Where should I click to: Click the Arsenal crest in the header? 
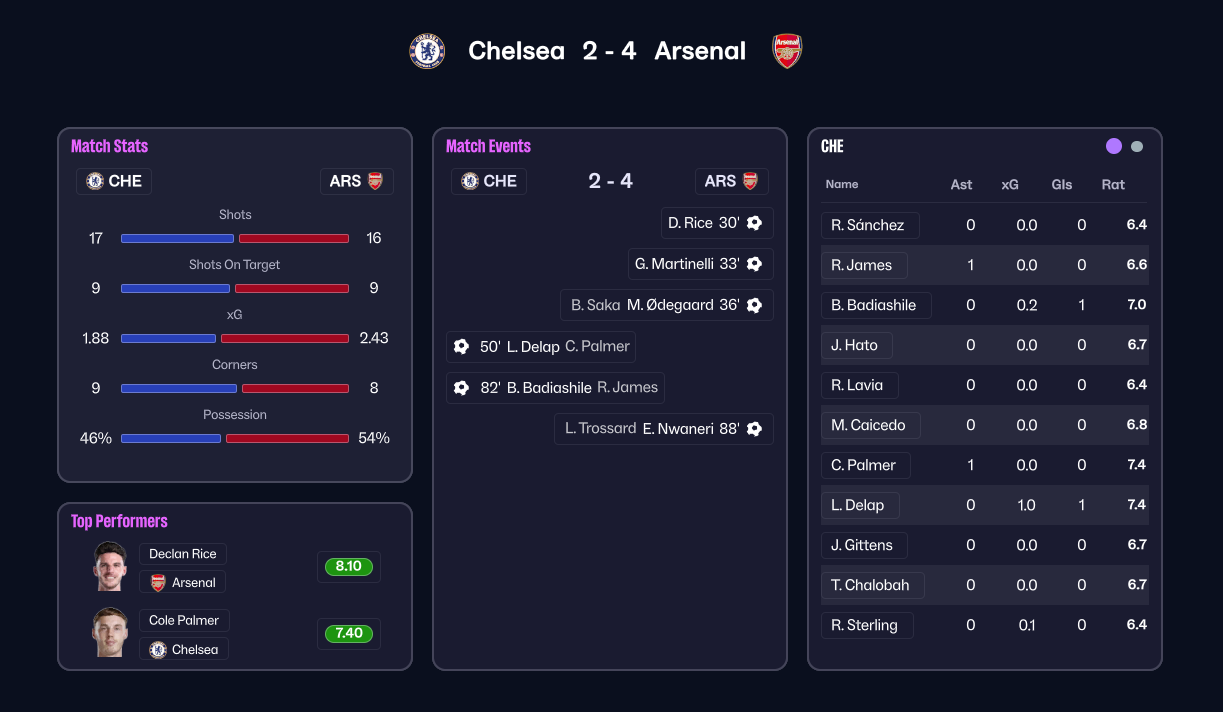point(787,51)
